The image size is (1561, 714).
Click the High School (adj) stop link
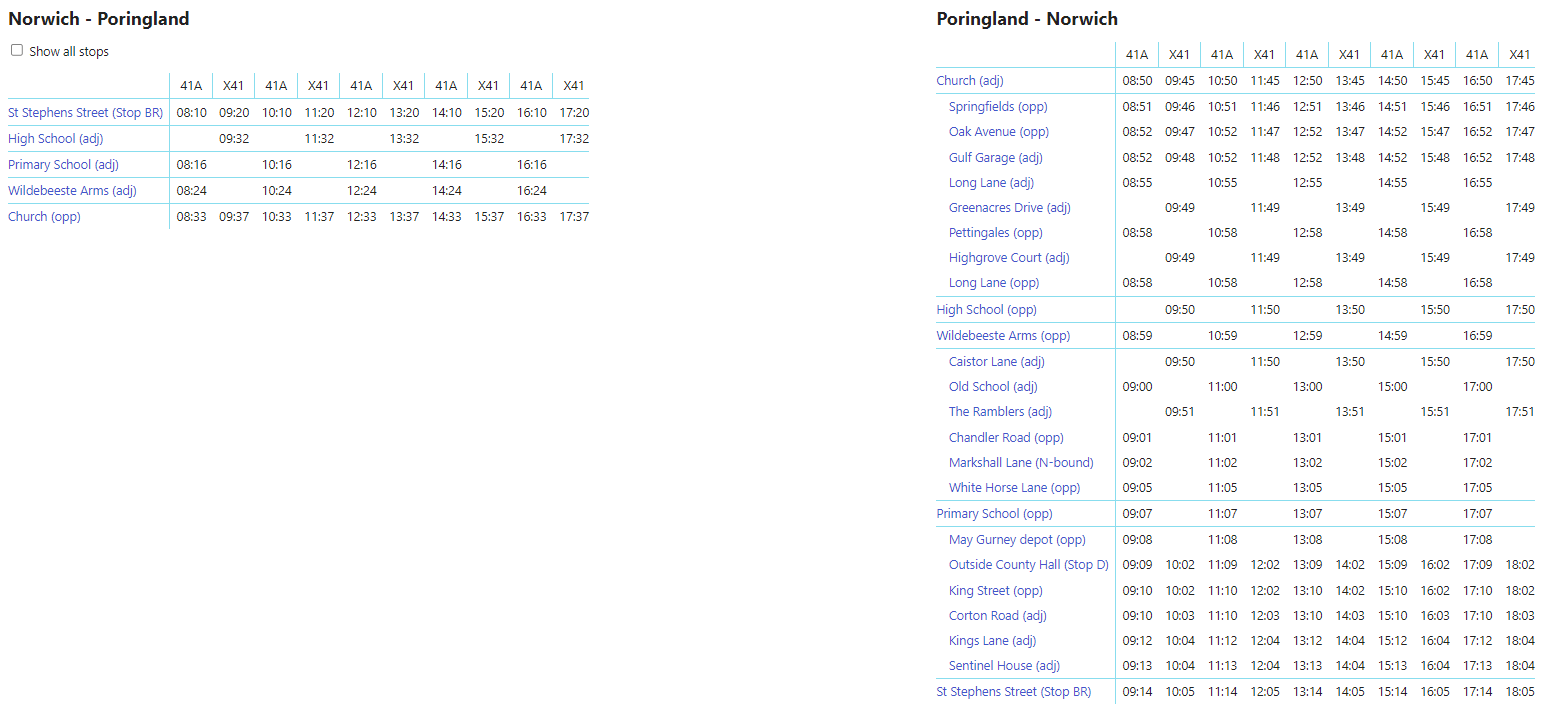[x=56, y=139]
